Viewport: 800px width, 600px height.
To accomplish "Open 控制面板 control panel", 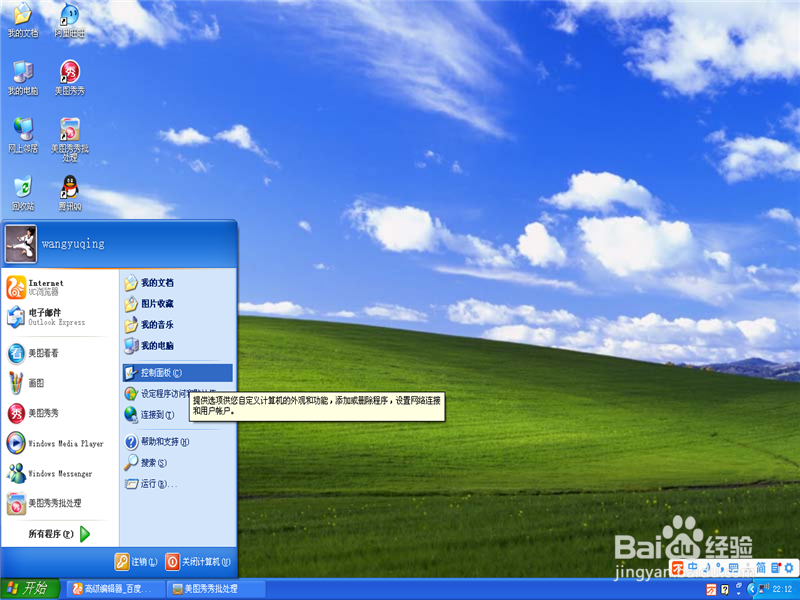I will click(x=178, y=373).
